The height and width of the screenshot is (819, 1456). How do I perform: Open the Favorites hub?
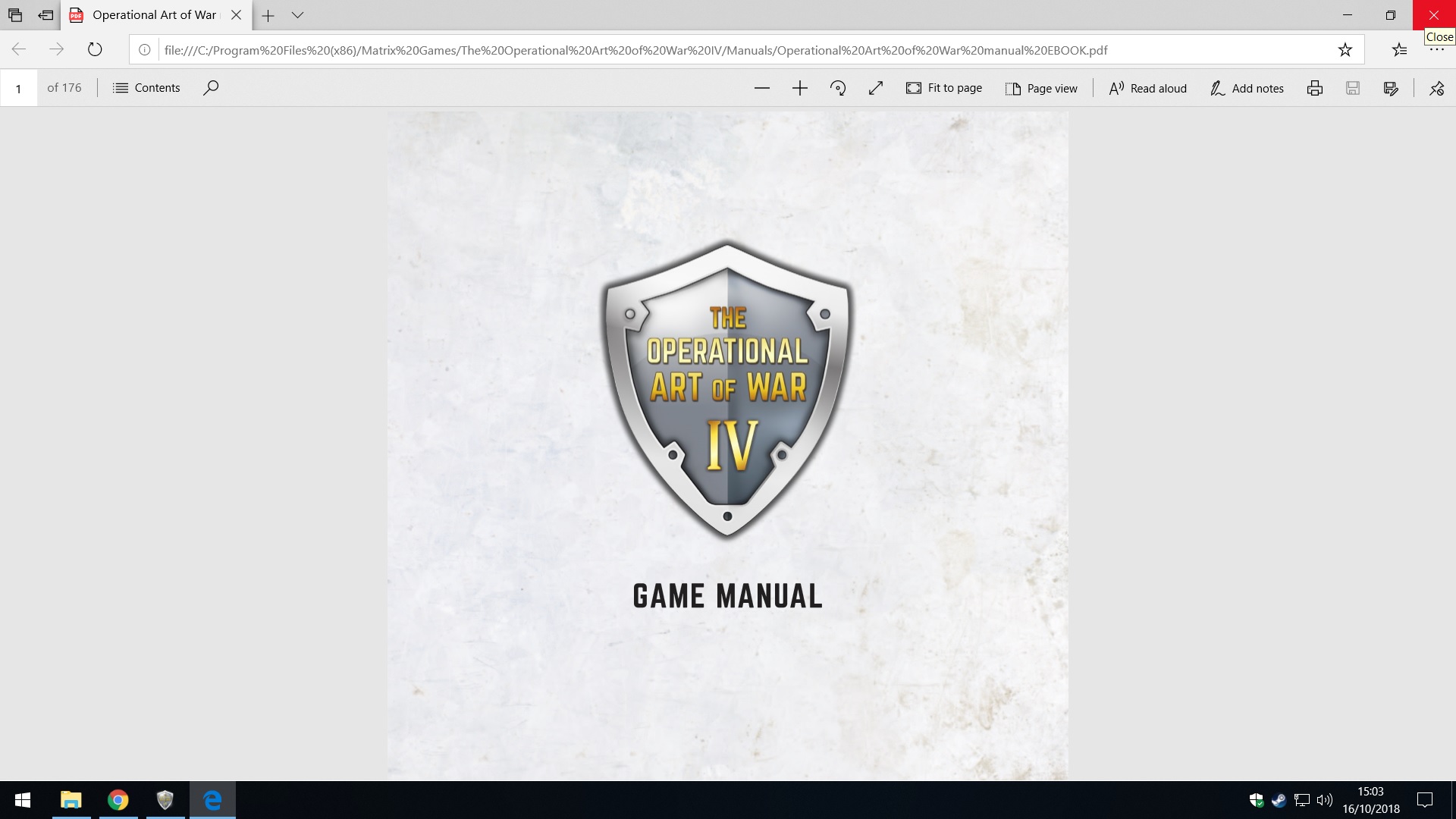click(x=1399, y=50)
